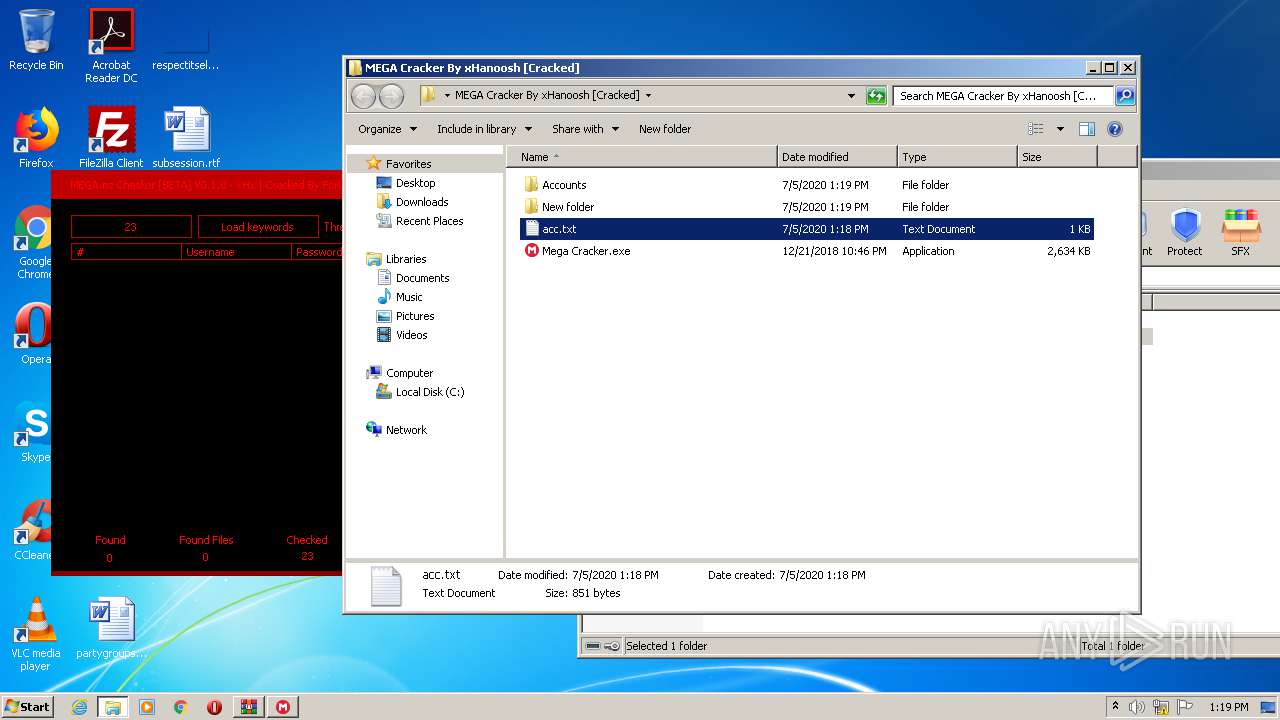Image resolution: width=1280 pixels, height=720 pixels.
Task: Select the acc.txt file
Action: [806, 229]
